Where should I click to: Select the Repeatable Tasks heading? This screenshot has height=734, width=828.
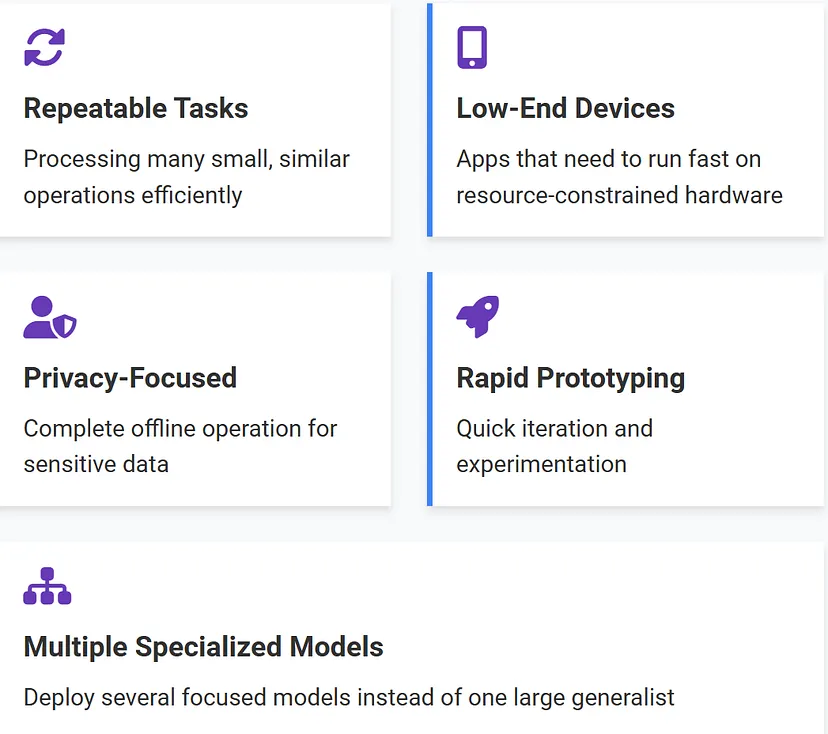click(x=136, y=108)
